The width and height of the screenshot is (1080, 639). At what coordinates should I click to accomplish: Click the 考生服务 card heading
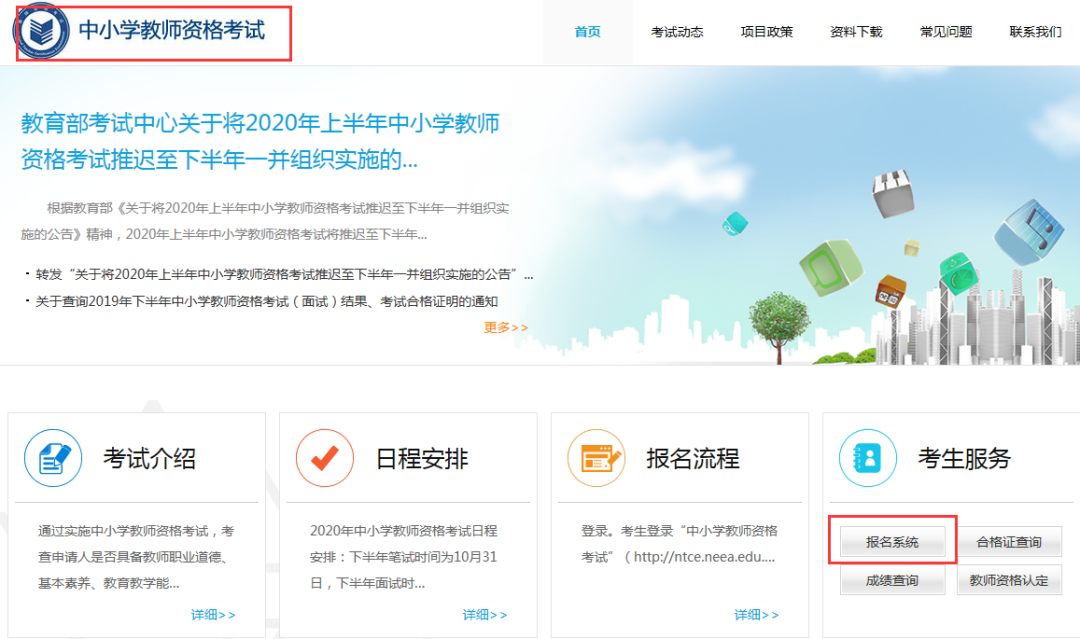(x=964, y=459)
